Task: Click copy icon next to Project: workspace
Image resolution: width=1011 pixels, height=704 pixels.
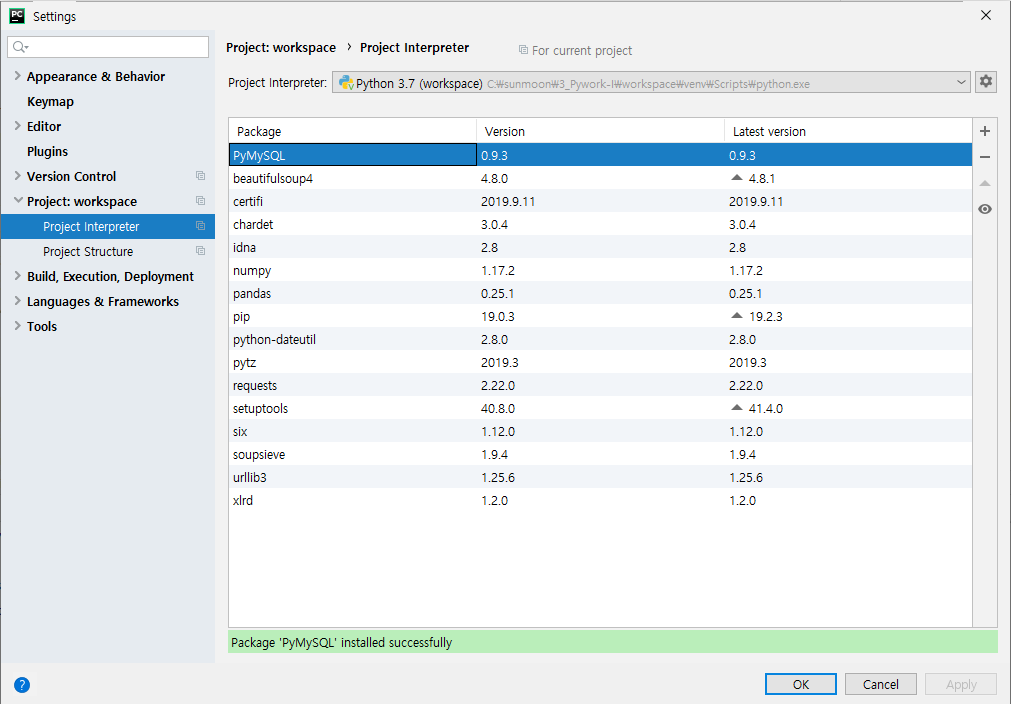Action: coord(201,200)
